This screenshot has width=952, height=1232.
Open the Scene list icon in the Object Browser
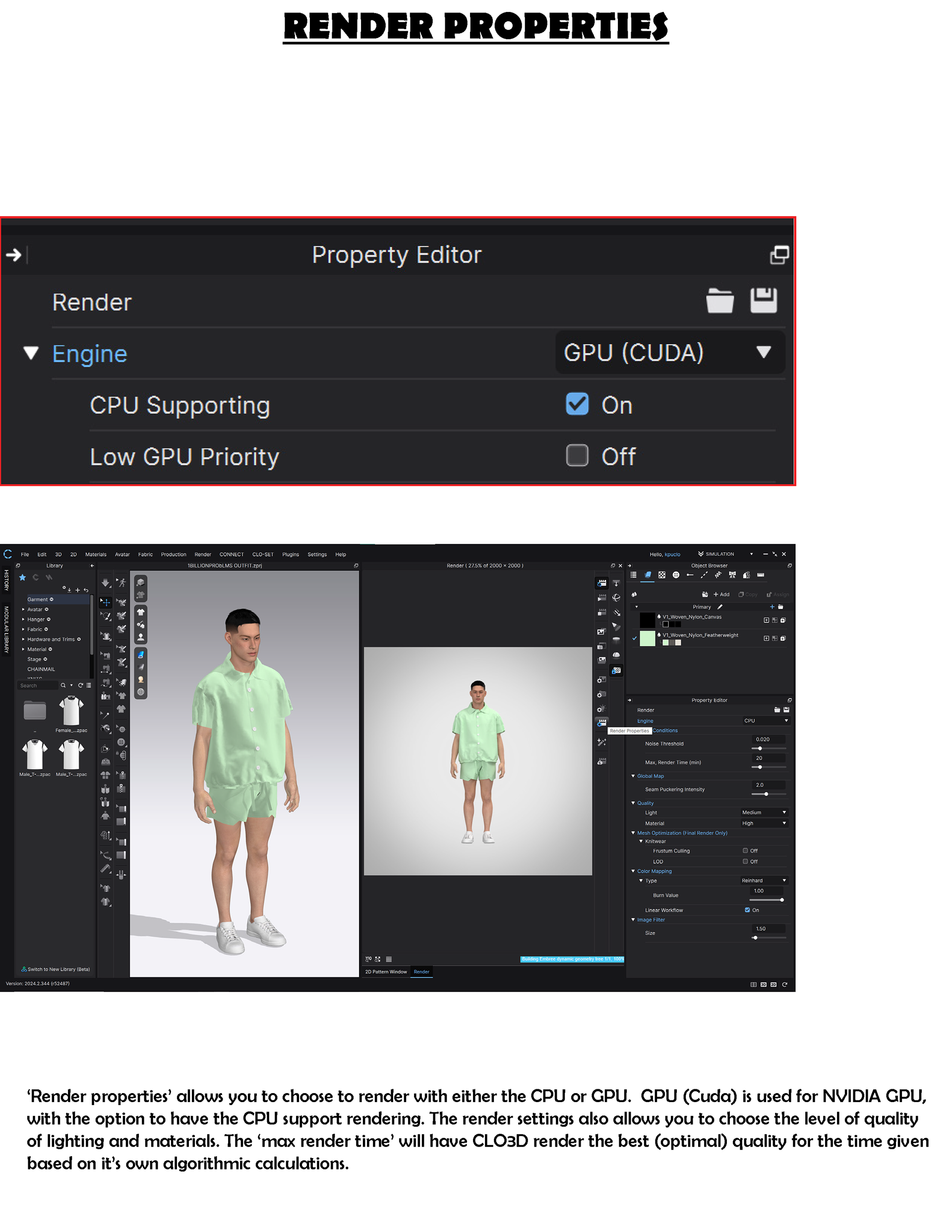click(634, 575)
